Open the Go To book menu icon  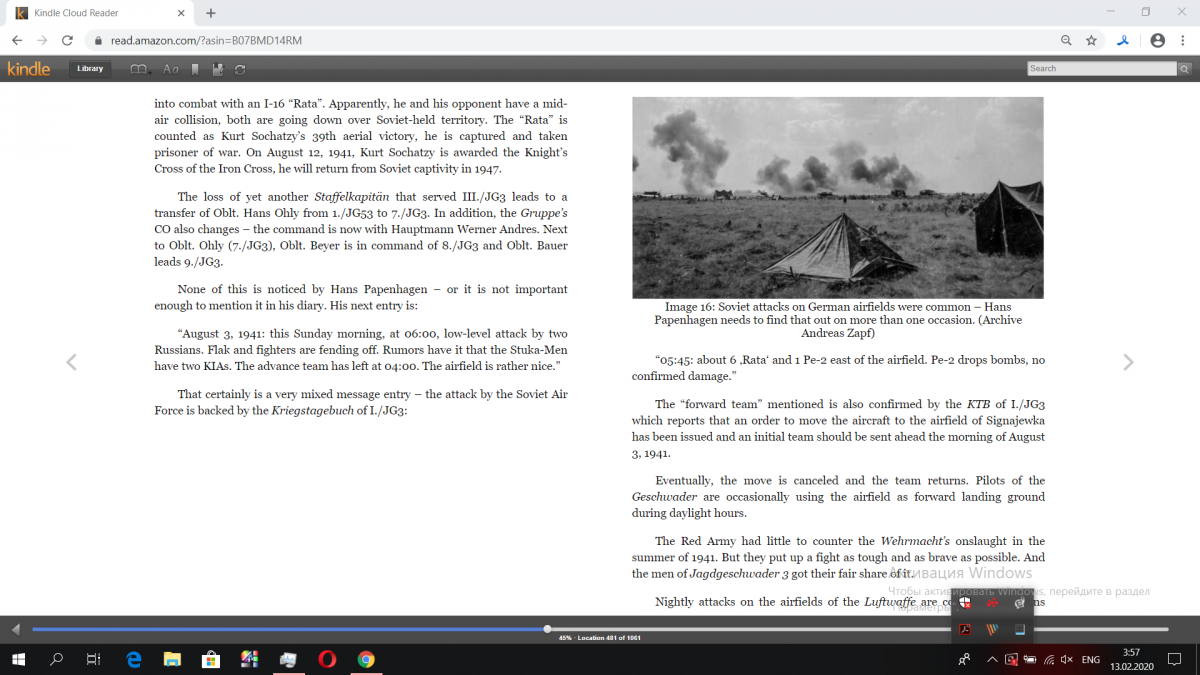139,69
